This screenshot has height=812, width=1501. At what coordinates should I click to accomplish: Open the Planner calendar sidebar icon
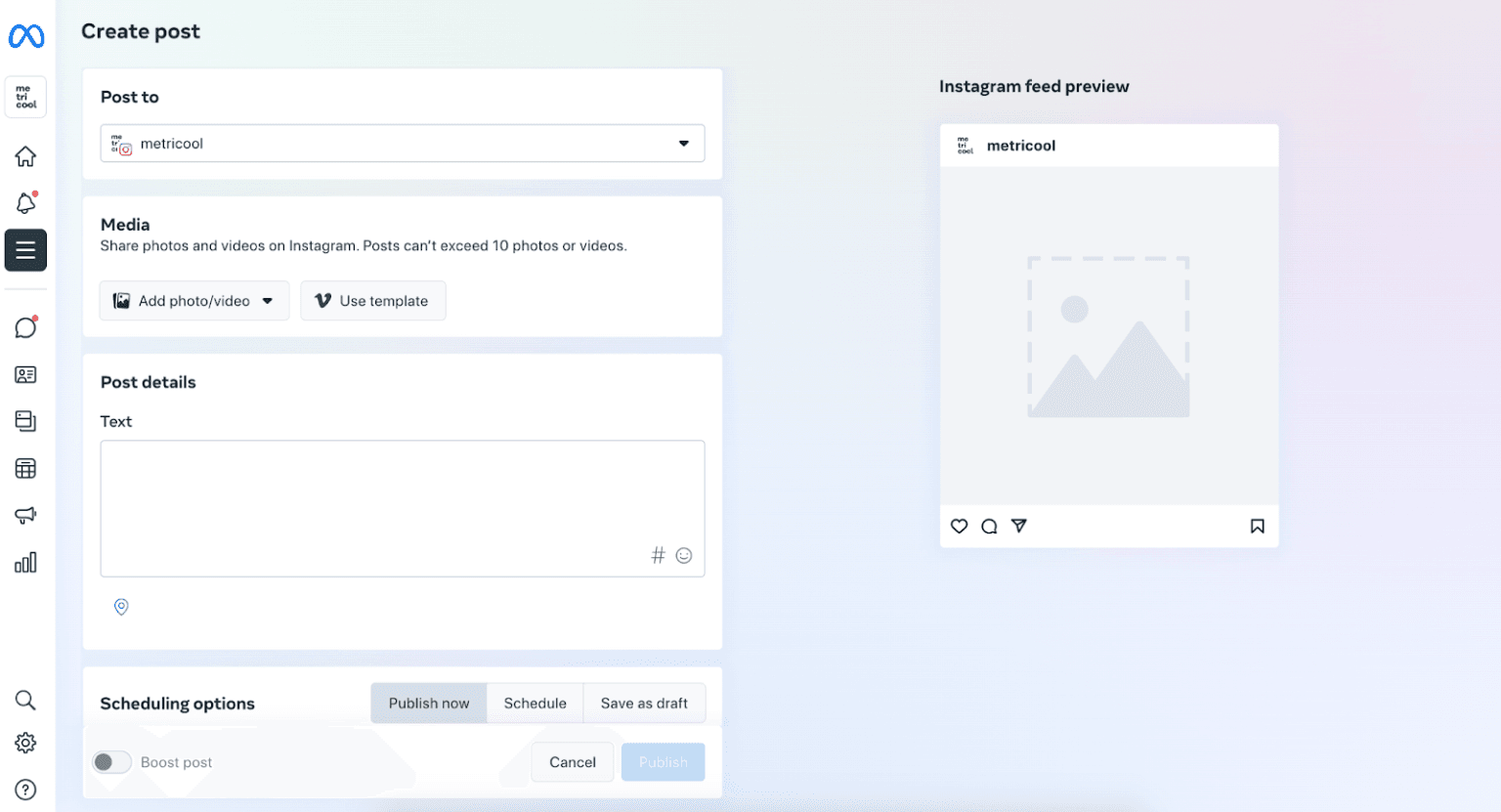point(25,468)
